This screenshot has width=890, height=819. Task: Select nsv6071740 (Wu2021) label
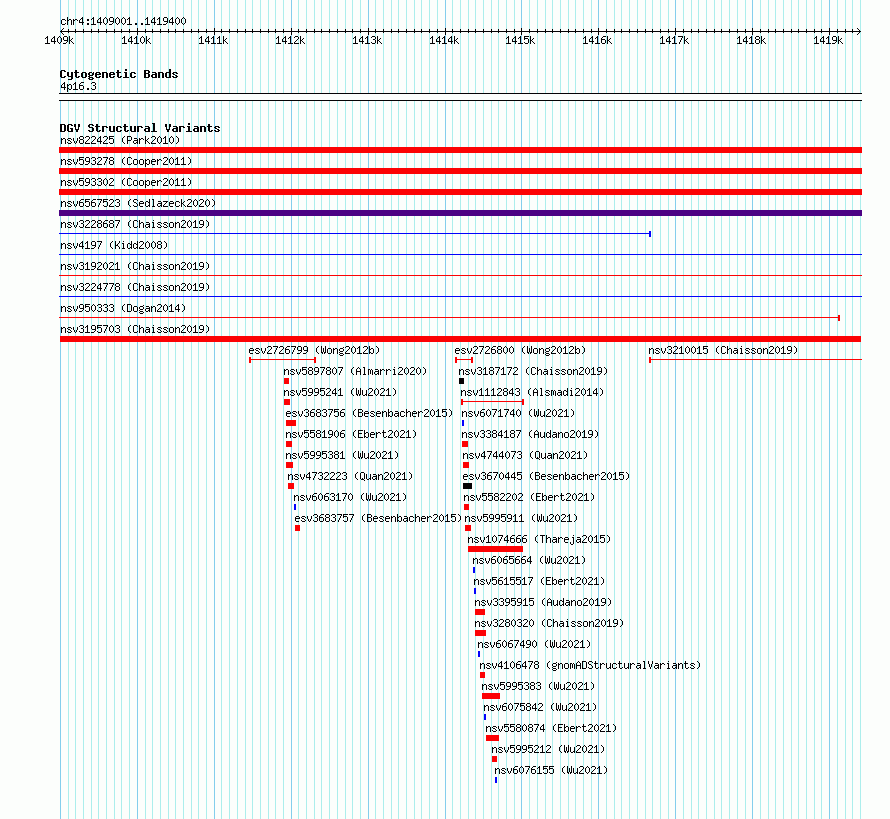[x=518, y=413]
